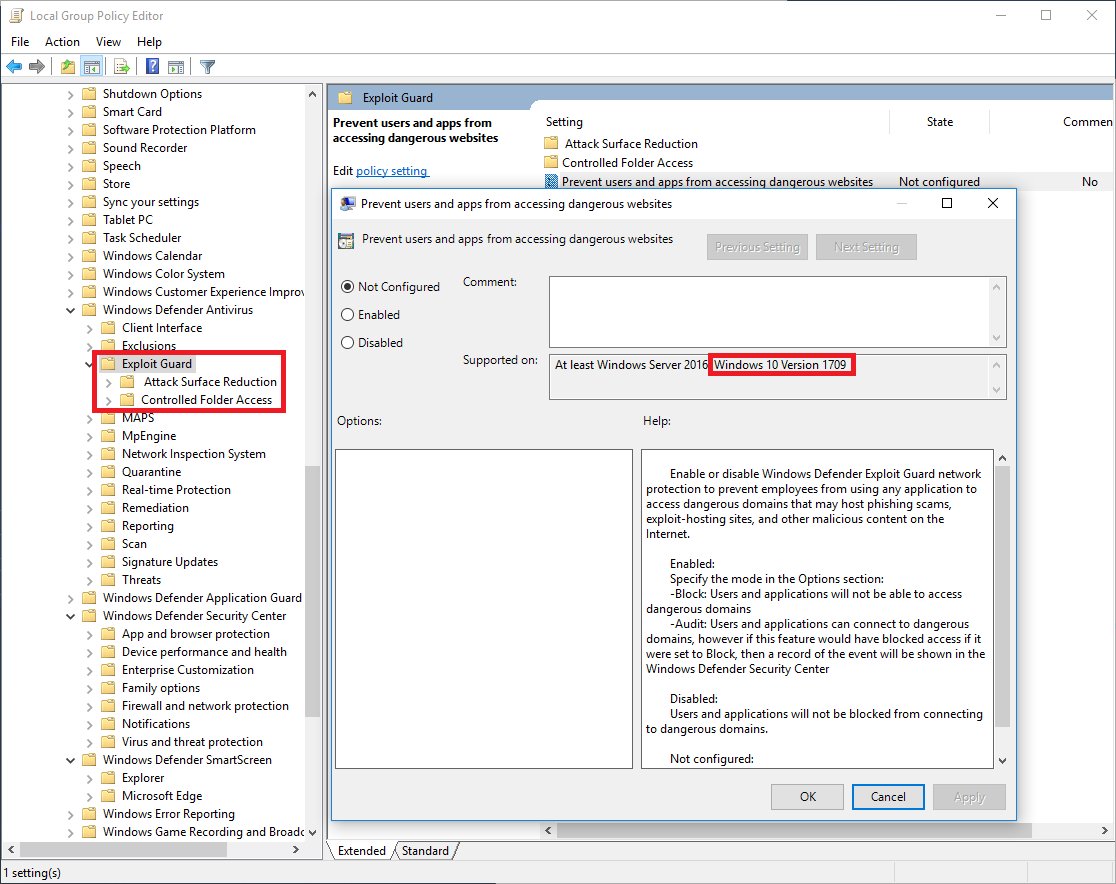Click the Show/Hide Action Pane icon

click(176, 67)
